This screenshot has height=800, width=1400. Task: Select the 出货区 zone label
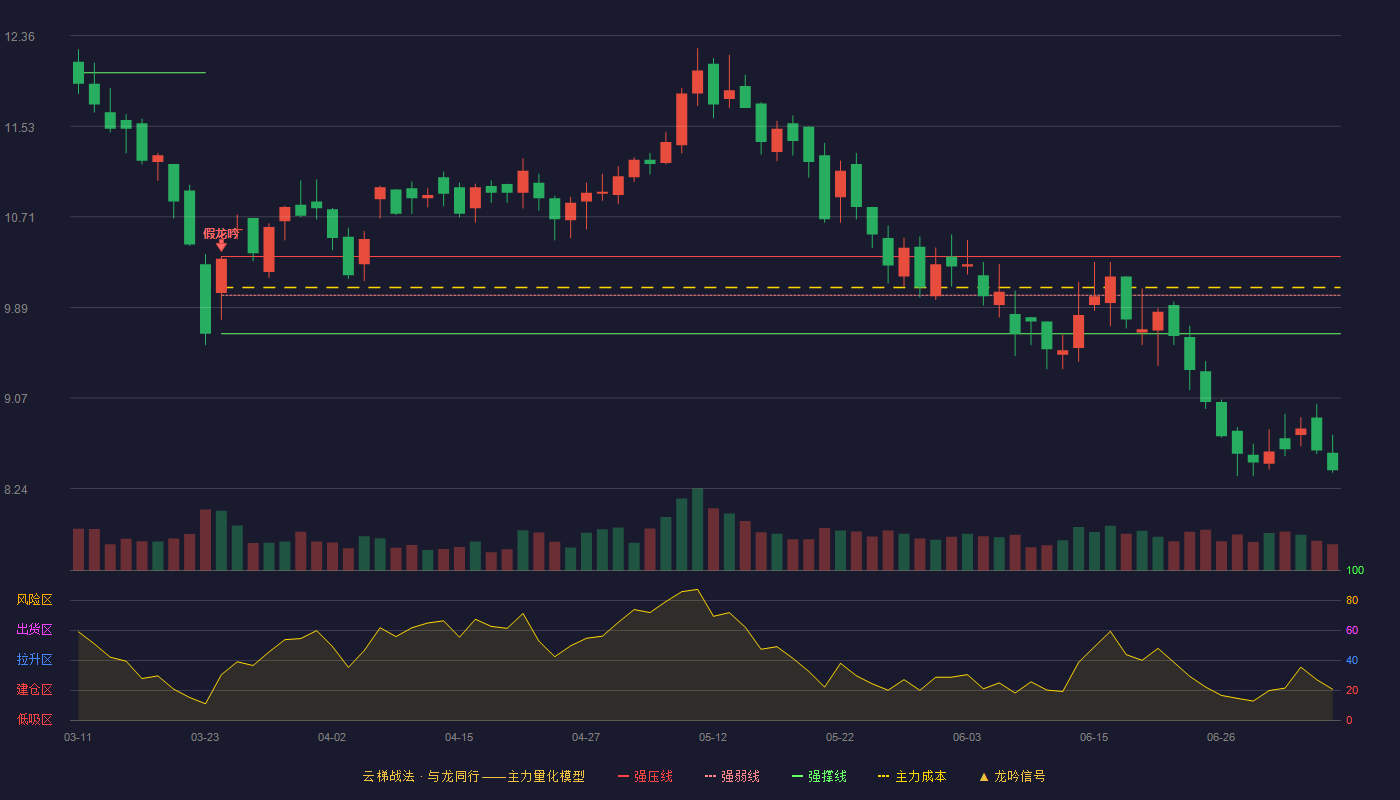pos(34,630)
